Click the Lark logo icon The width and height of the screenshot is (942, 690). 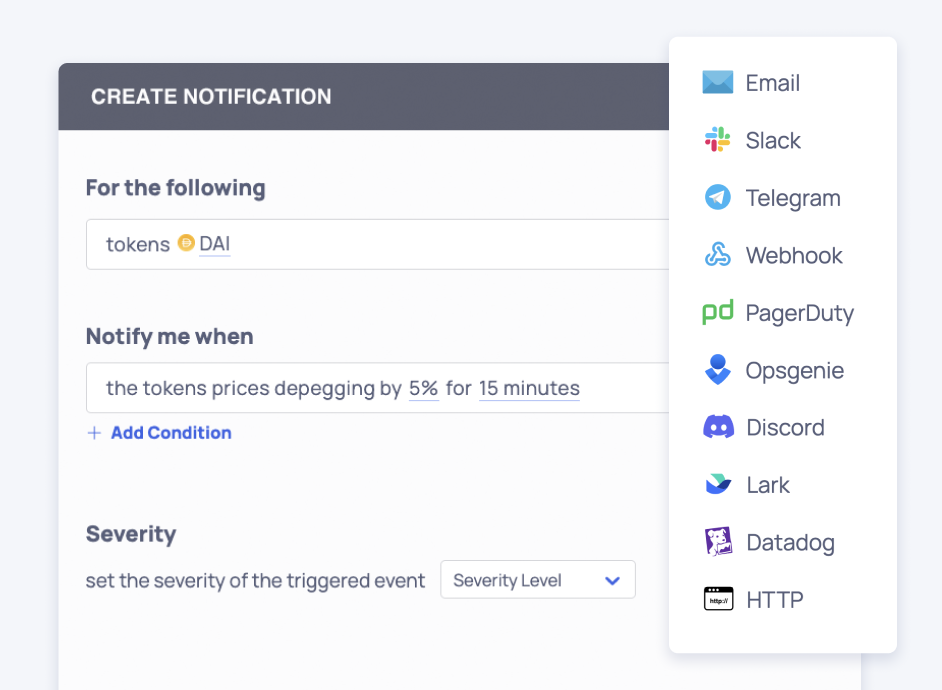click(x=718, y=485)
